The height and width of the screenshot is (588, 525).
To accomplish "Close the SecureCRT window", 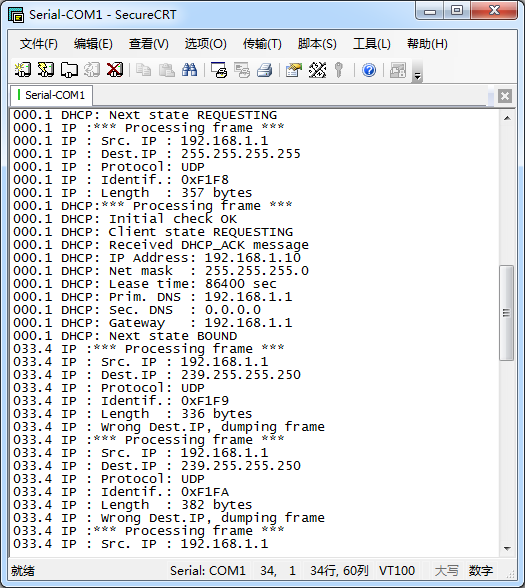I will tap(494, 11).
